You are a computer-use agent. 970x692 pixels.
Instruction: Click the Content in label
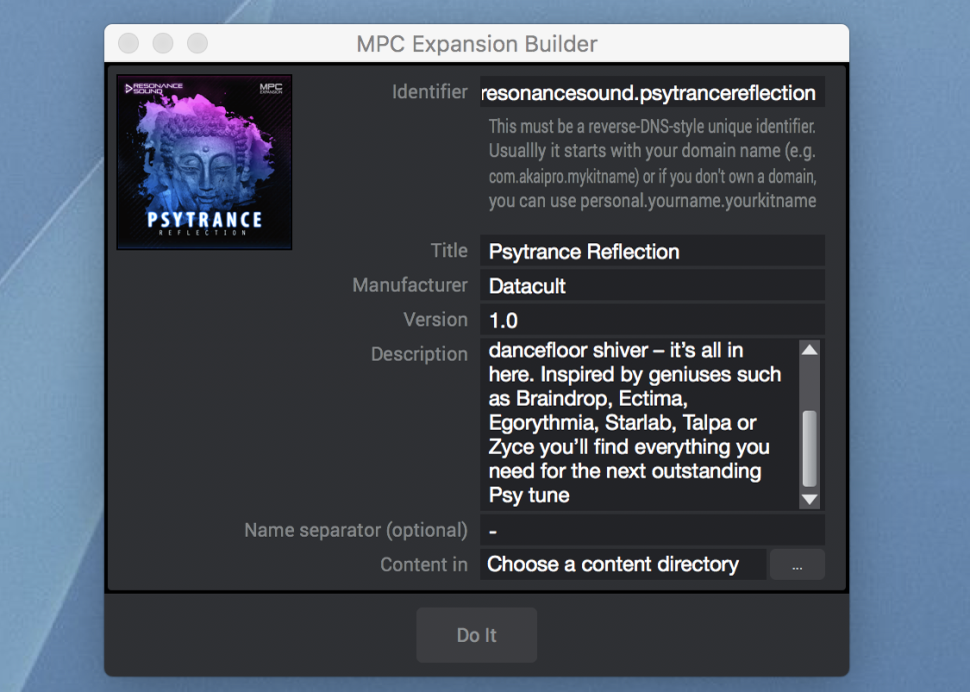click(x=424, y=565)
